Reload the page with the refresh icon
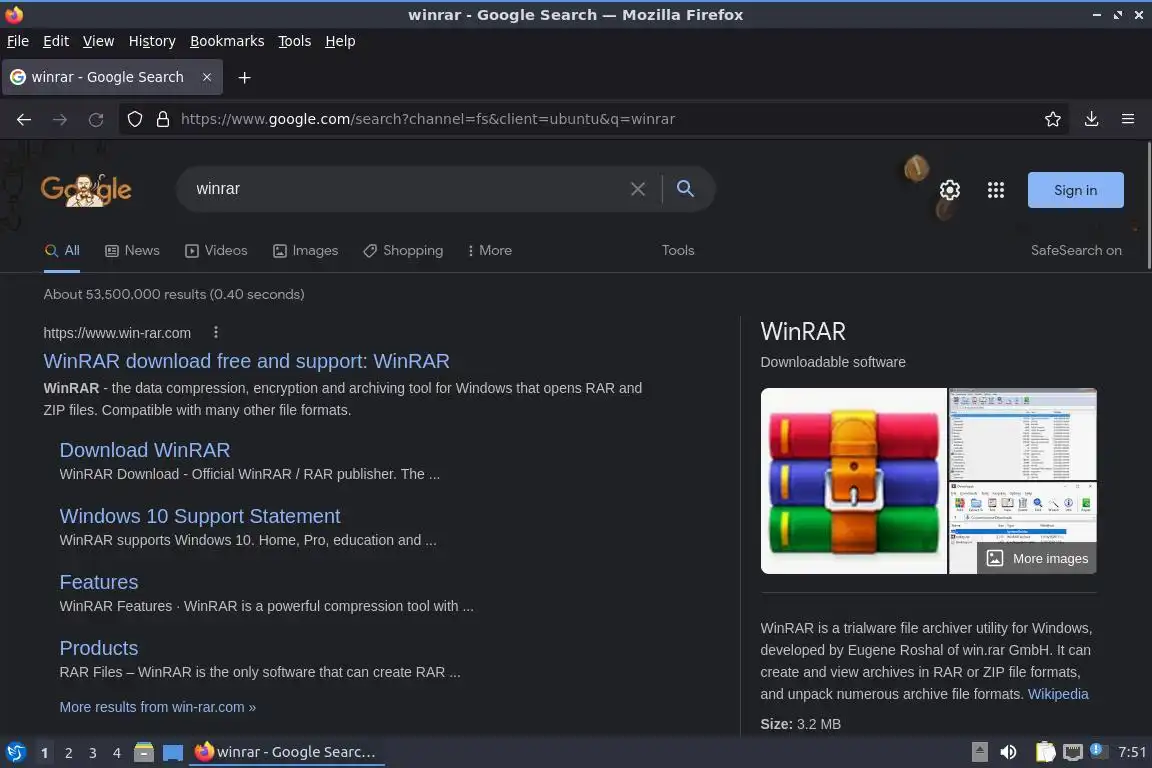 click(96, 119)
